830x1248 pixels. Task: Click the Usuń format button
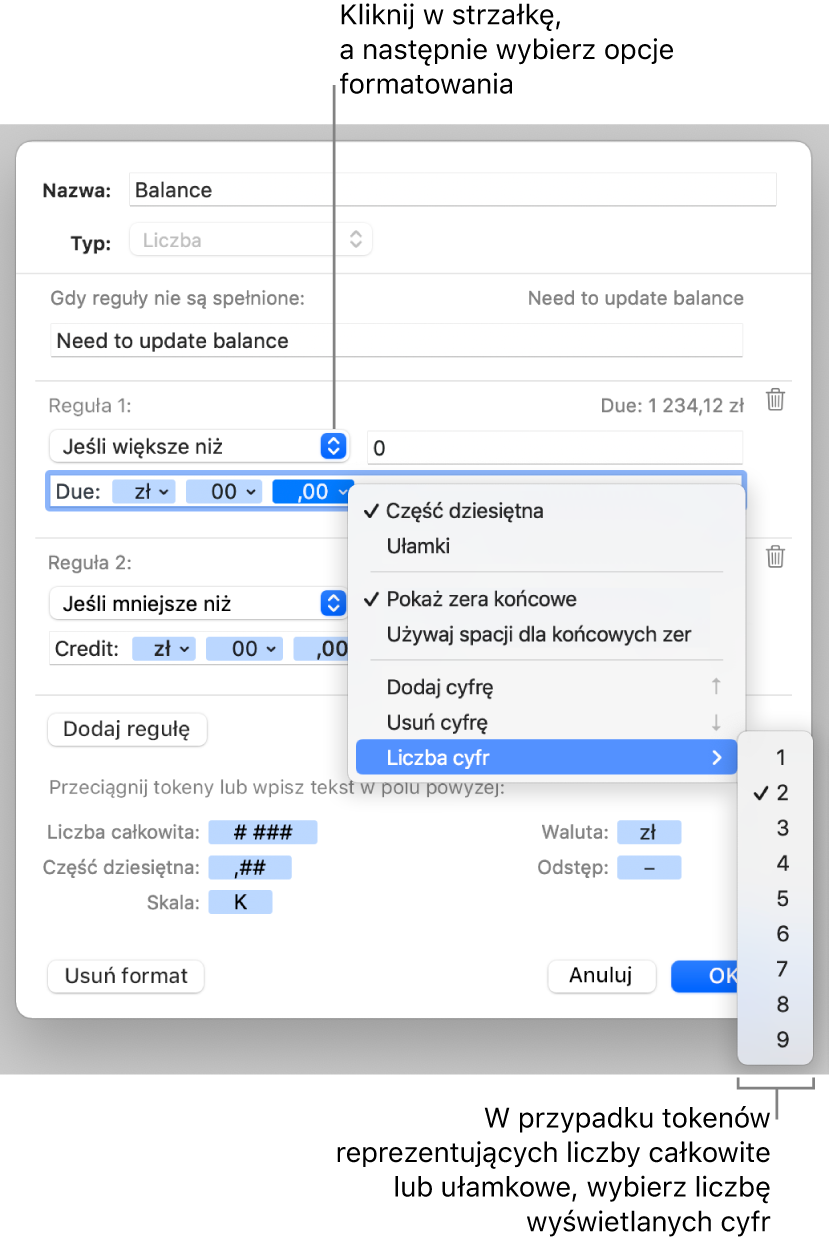tap(126, 976)
